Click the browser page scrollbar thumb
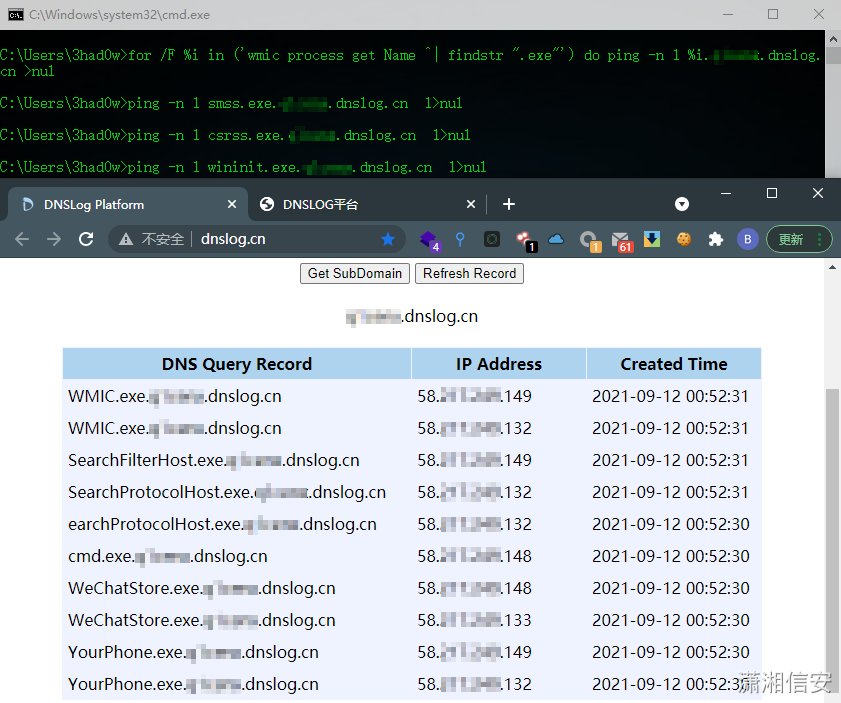This screenshot has width=841, height=703. pyautogui.click(x=832, y=542)
